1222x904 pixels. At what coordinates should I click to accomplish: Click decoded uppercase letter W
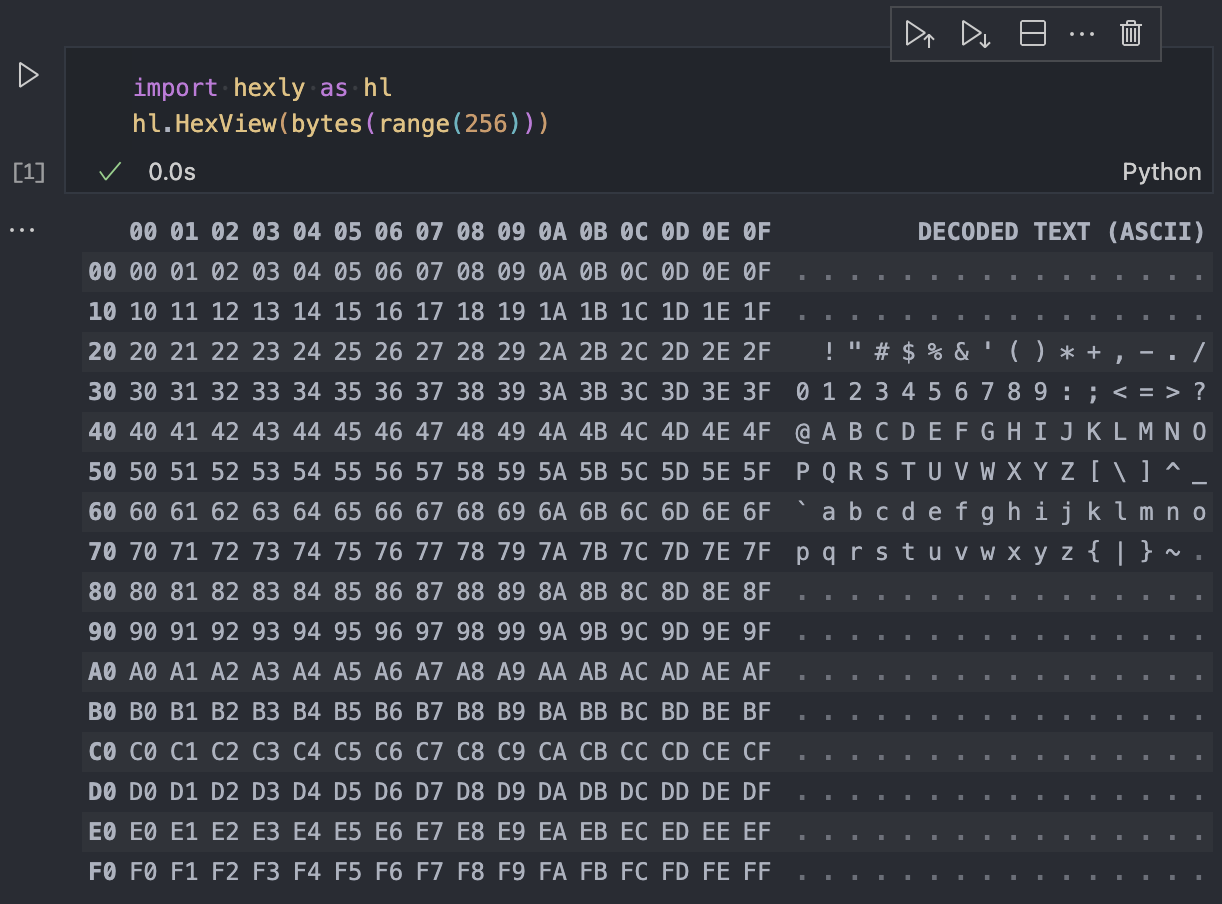click(988, 472)
